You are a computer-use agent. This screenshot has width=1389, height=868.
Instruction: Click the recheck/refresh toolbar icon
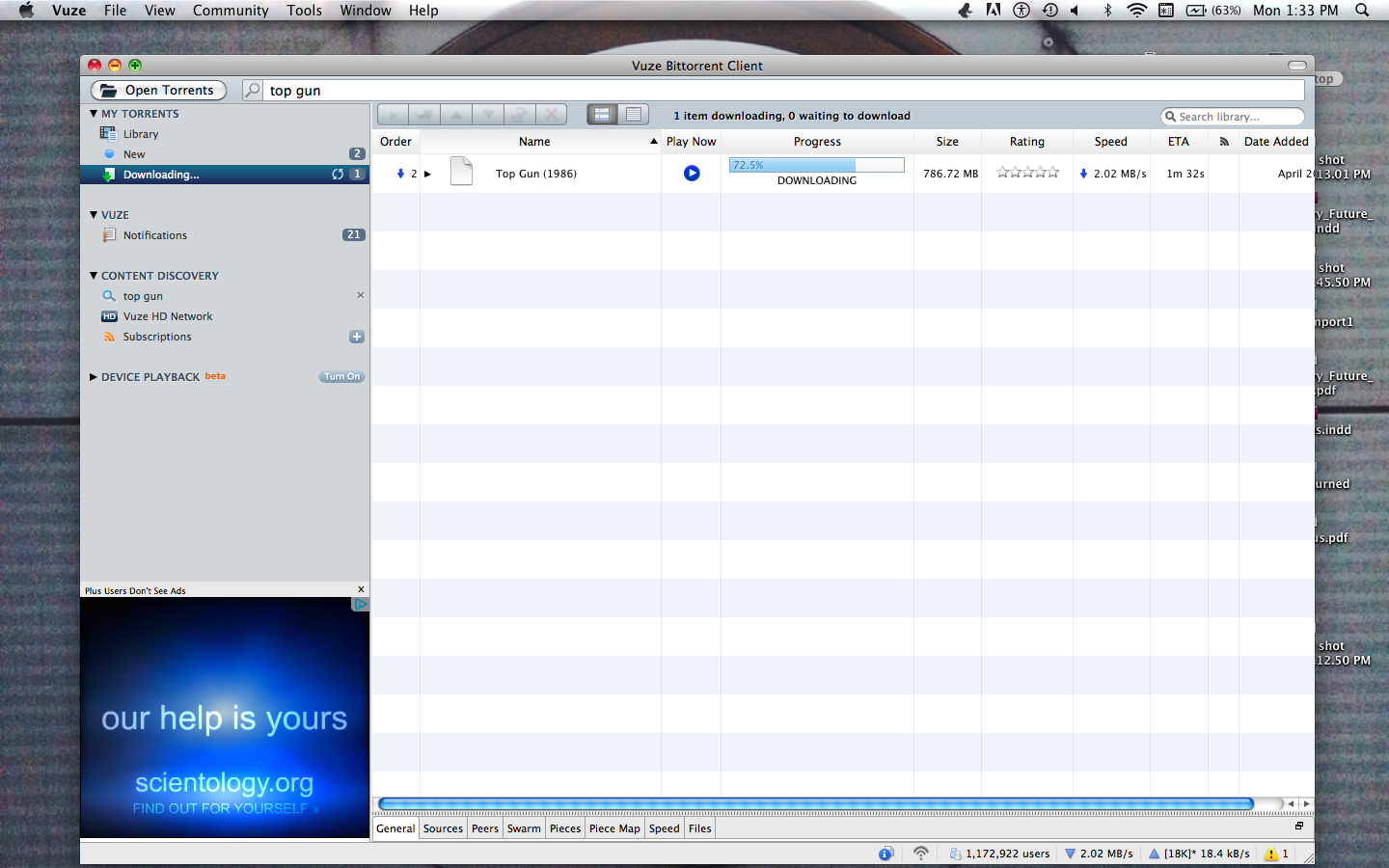point(520,115)
